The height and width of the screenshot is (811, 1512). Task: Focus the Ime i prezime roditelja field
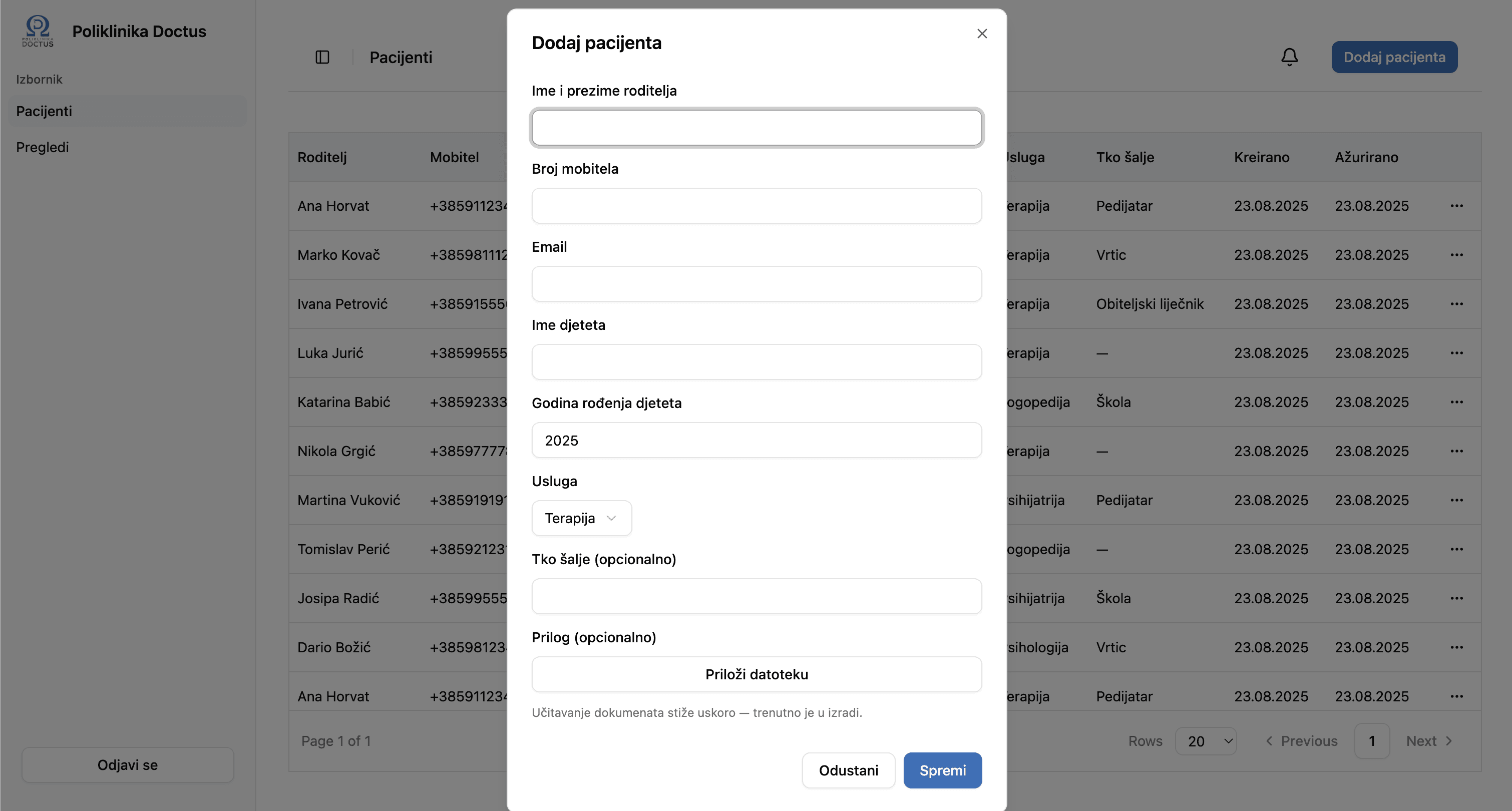[756, 127]
